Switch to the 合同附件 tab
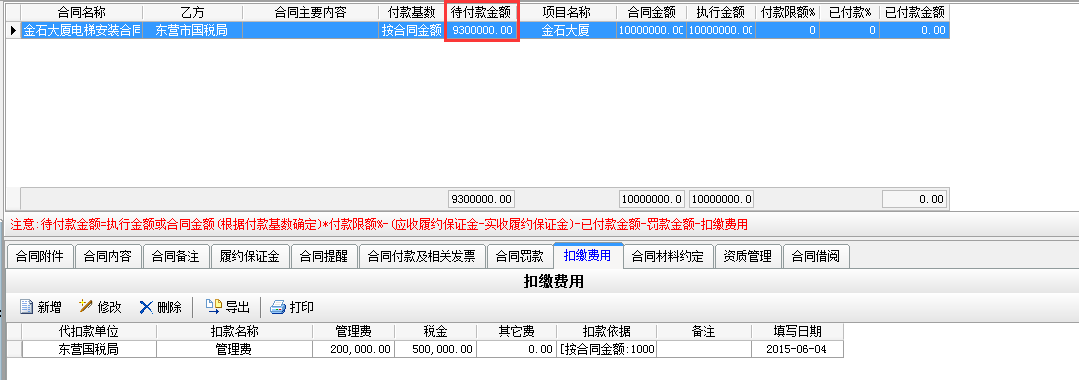Screen dimensions: 1079x380 [x=39, y=257]
